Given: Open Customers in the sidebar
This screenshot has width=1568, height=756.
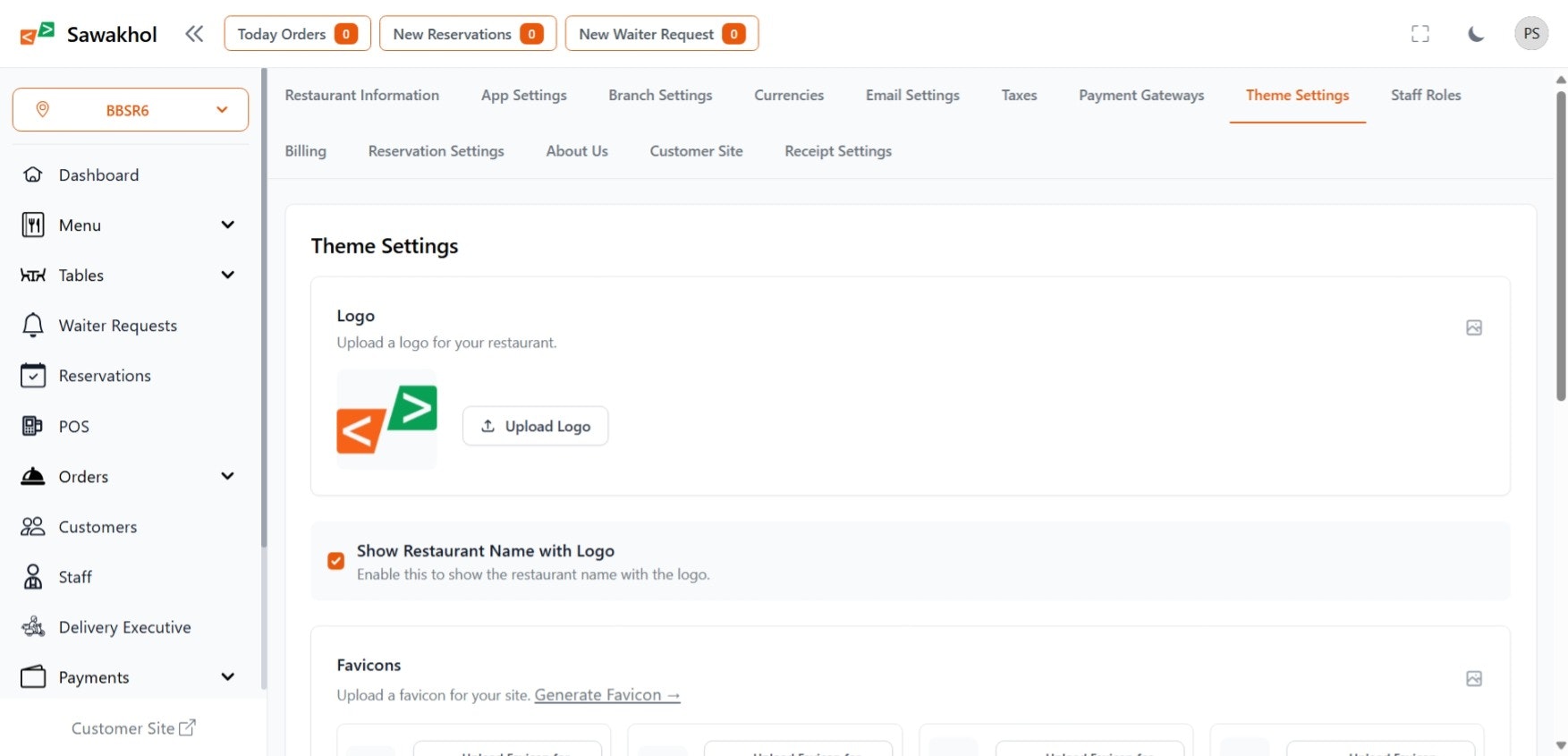Looking at the screenshot, I should click(x=131, y=526).
